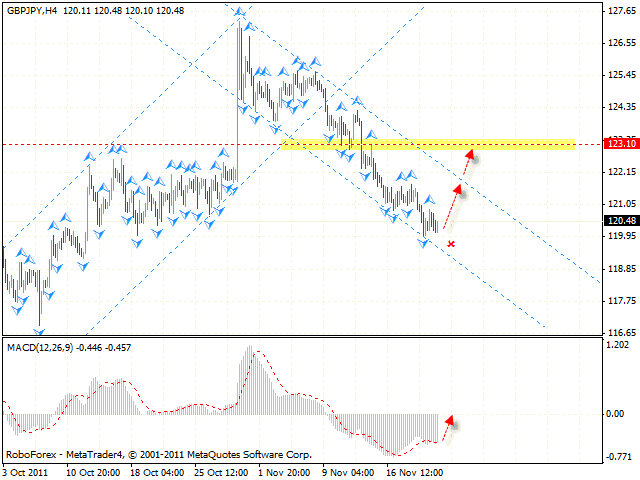Select the 3 Oct 2011 date label
This screenshot has width=640, height=480.
coord(26,470)
